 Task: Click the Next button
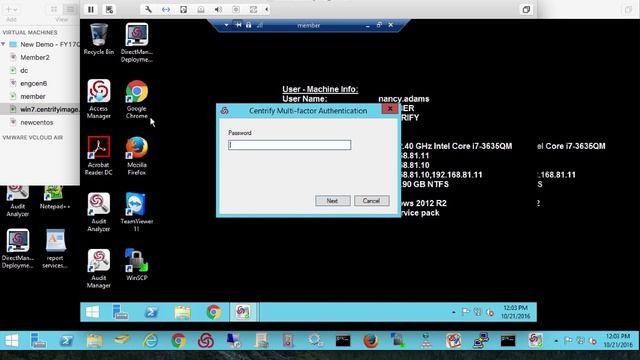click(332, 201)
